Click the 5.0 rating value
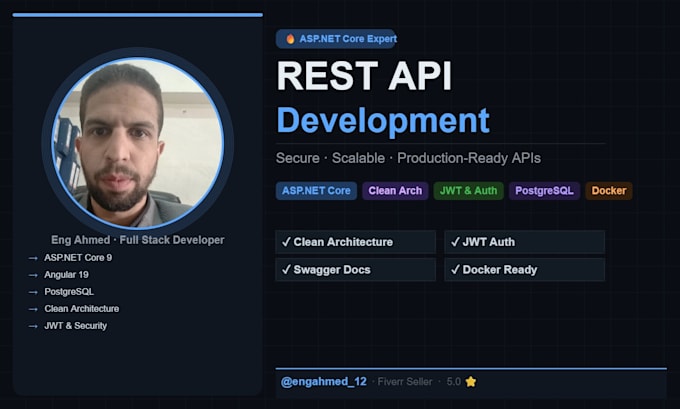Viewport: 680px width, 409px height. [x=454, y=382]
